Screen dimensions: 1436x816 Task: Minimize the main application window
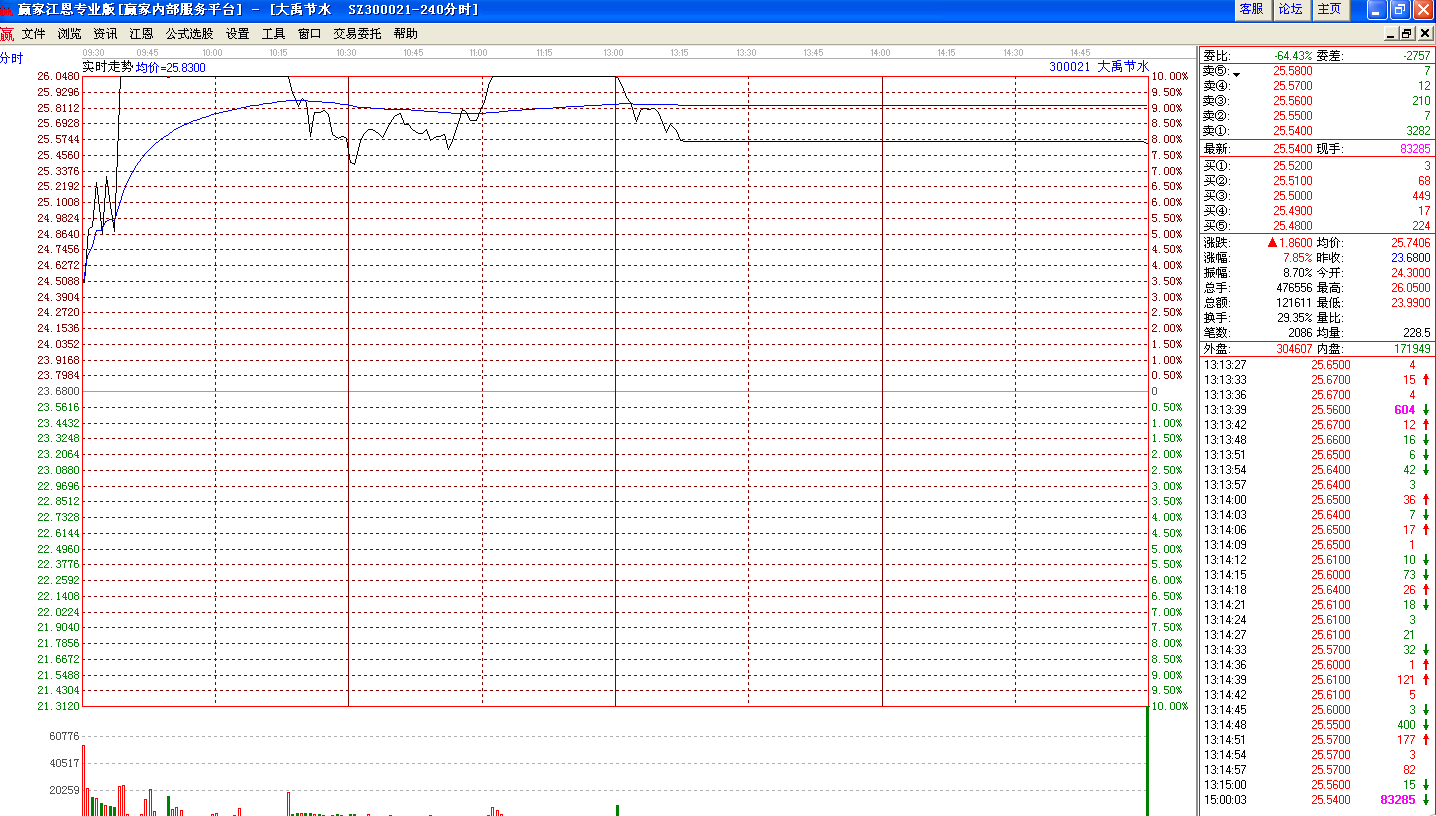1377,9
